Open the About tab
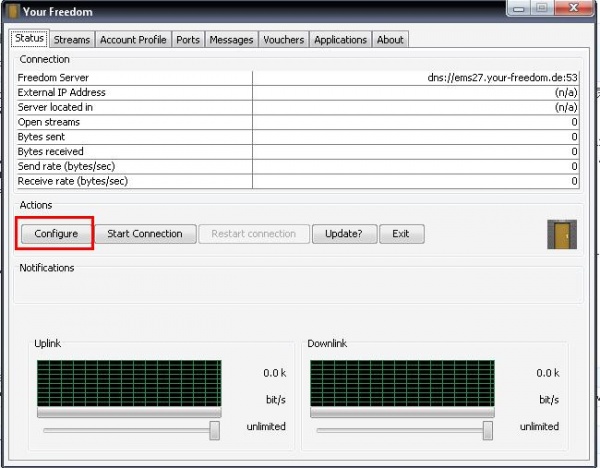This screenshot has height=468, width=600. pyautogui.click(x=390, y=39)
